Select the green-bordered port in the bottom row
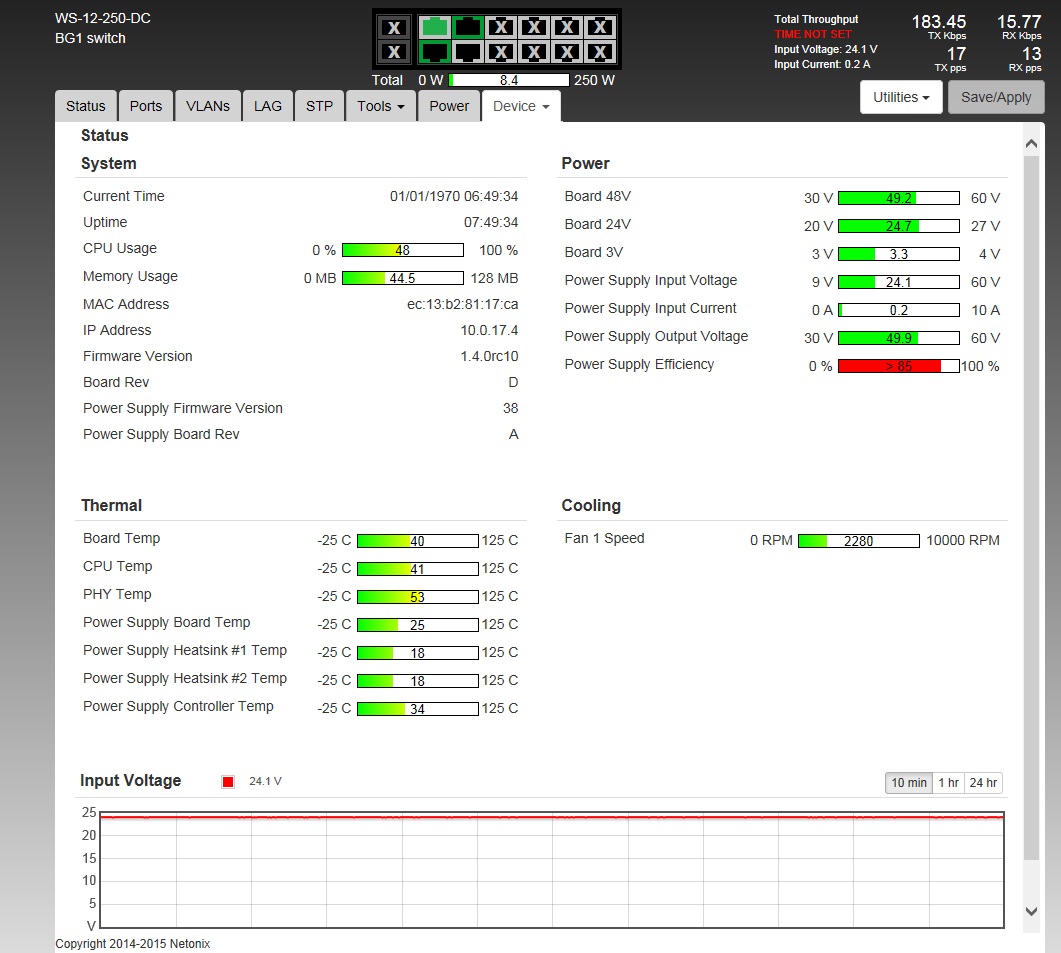The height and width of the screenshot is (953, 1061). pos(434,51)
